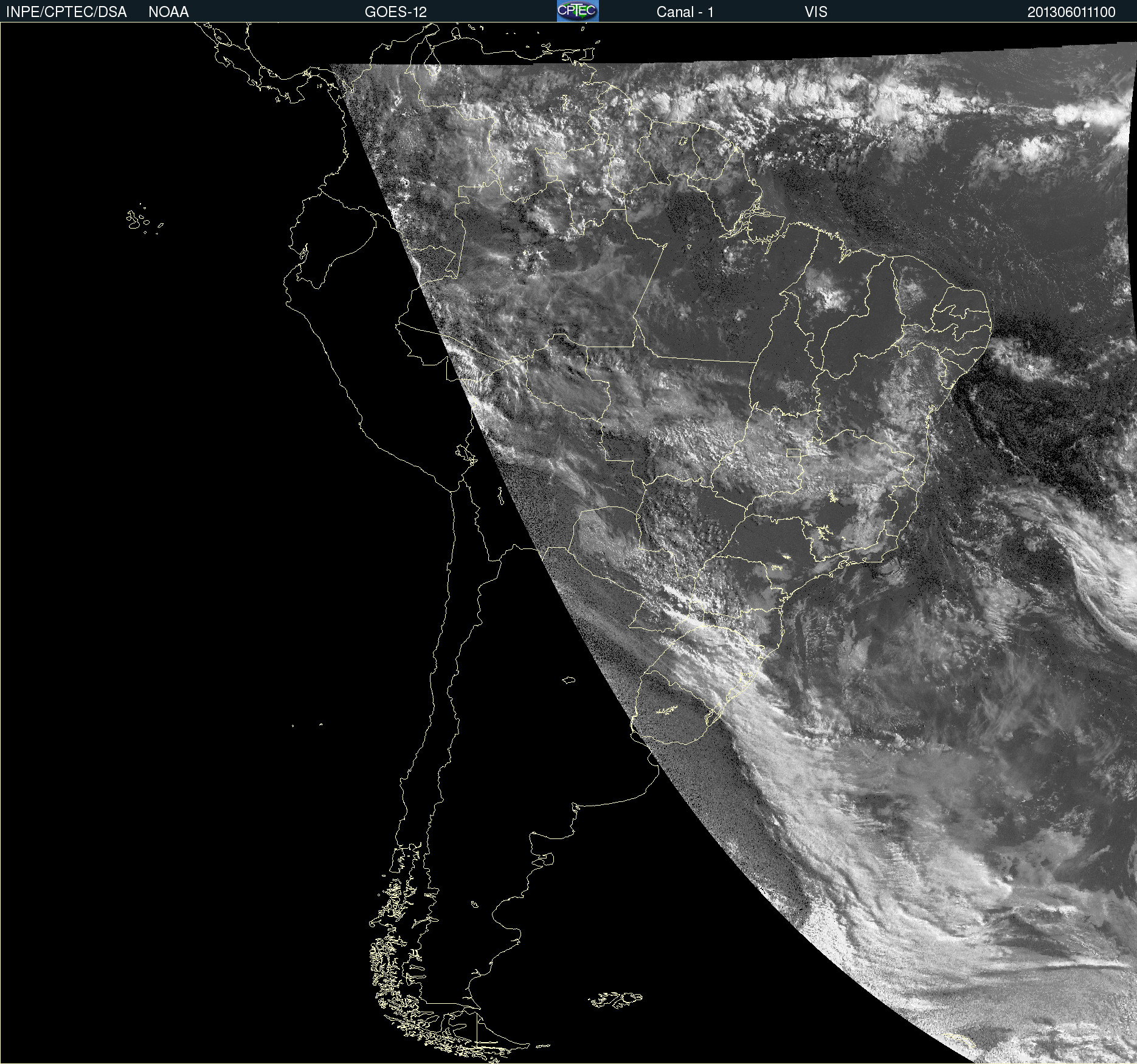Click the GOES-12 satellite label
Screen dimensions: 1137x1064
click(396, 12)
